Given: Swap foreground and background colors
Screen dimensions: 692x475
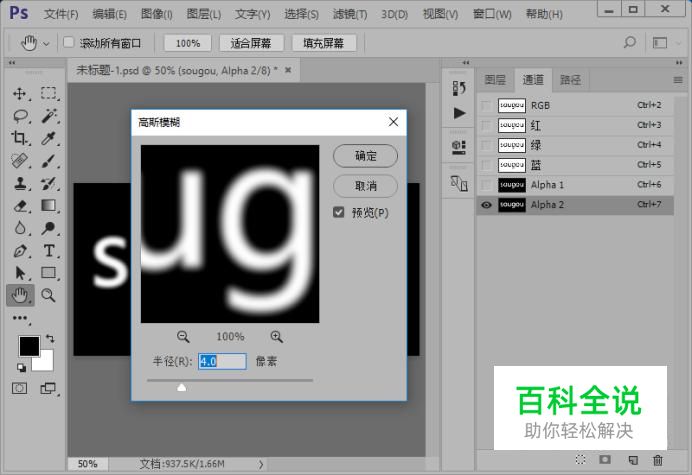Looking at the screenshot, I should (50, 339).
